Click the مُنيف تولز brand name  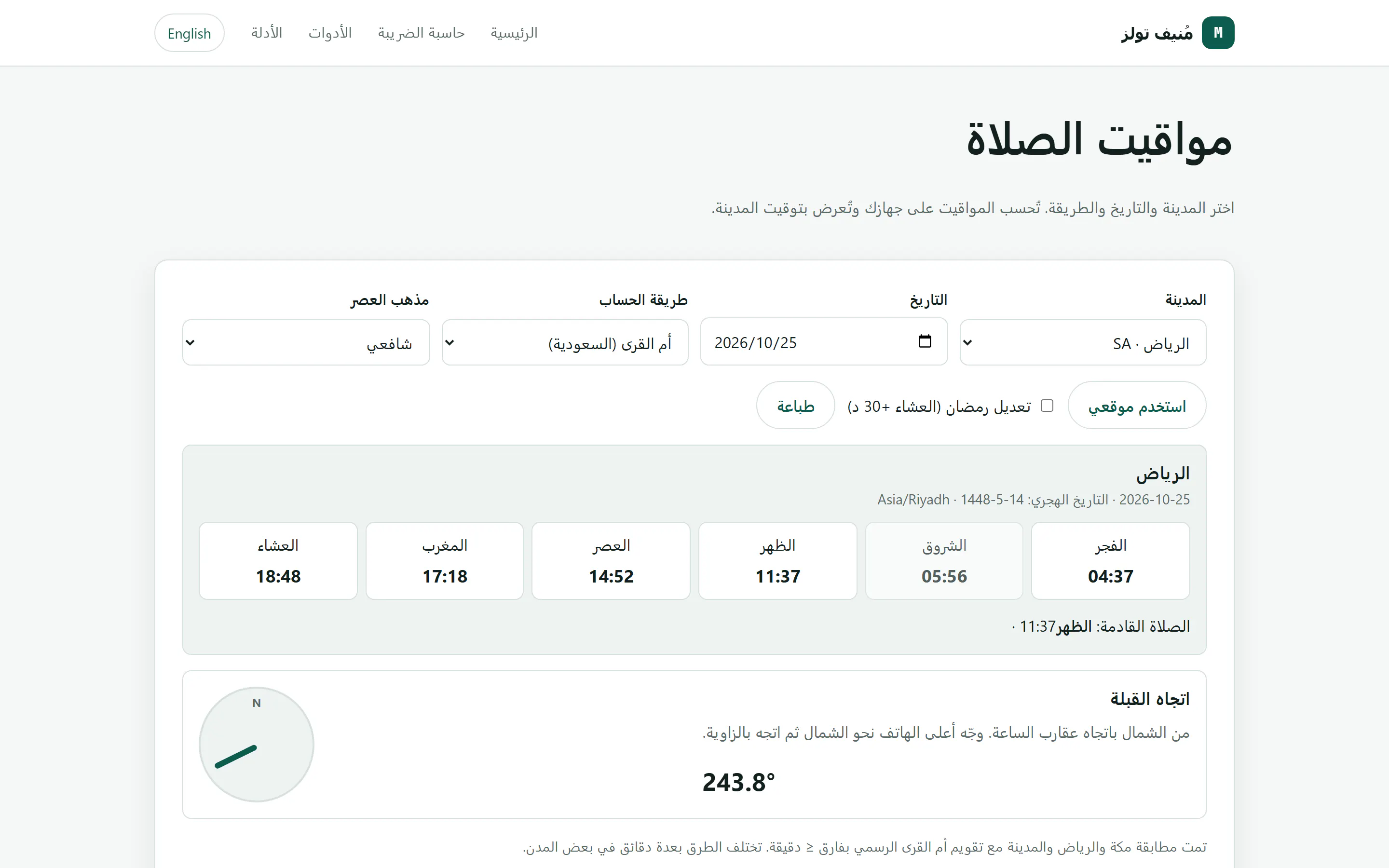coord(1157,33)
